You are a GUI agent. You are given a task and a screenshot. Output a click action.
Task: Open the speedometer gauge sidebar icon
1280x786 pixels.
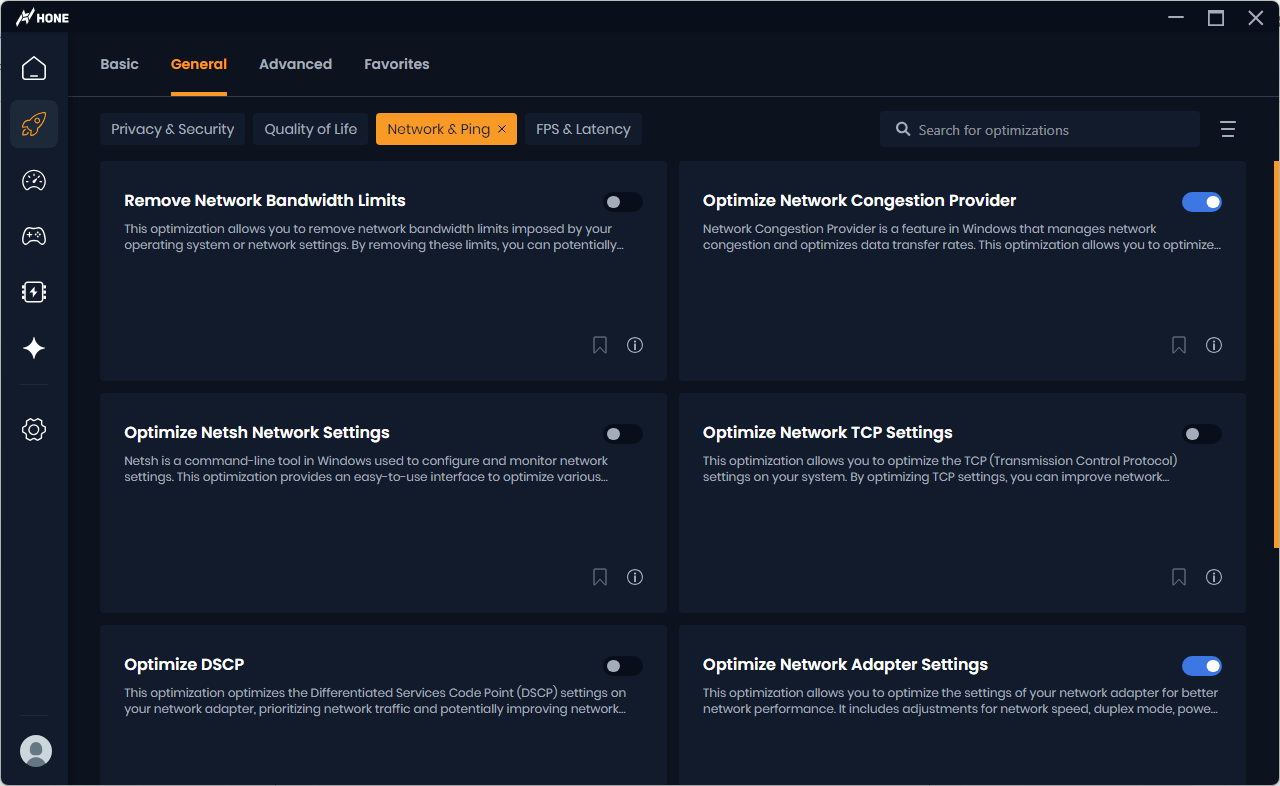pyautogui.click(x=34, y=181)
